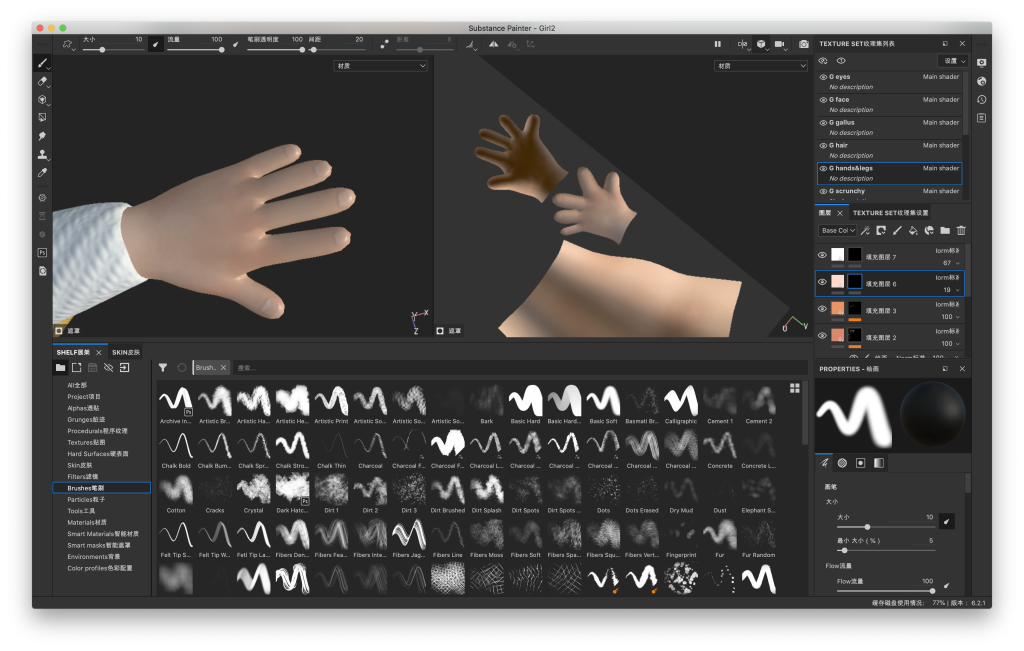This screenshot has height=651, width=1024.
Task: Switch shelf thumbnails with grid view icon
Action: 795,389
